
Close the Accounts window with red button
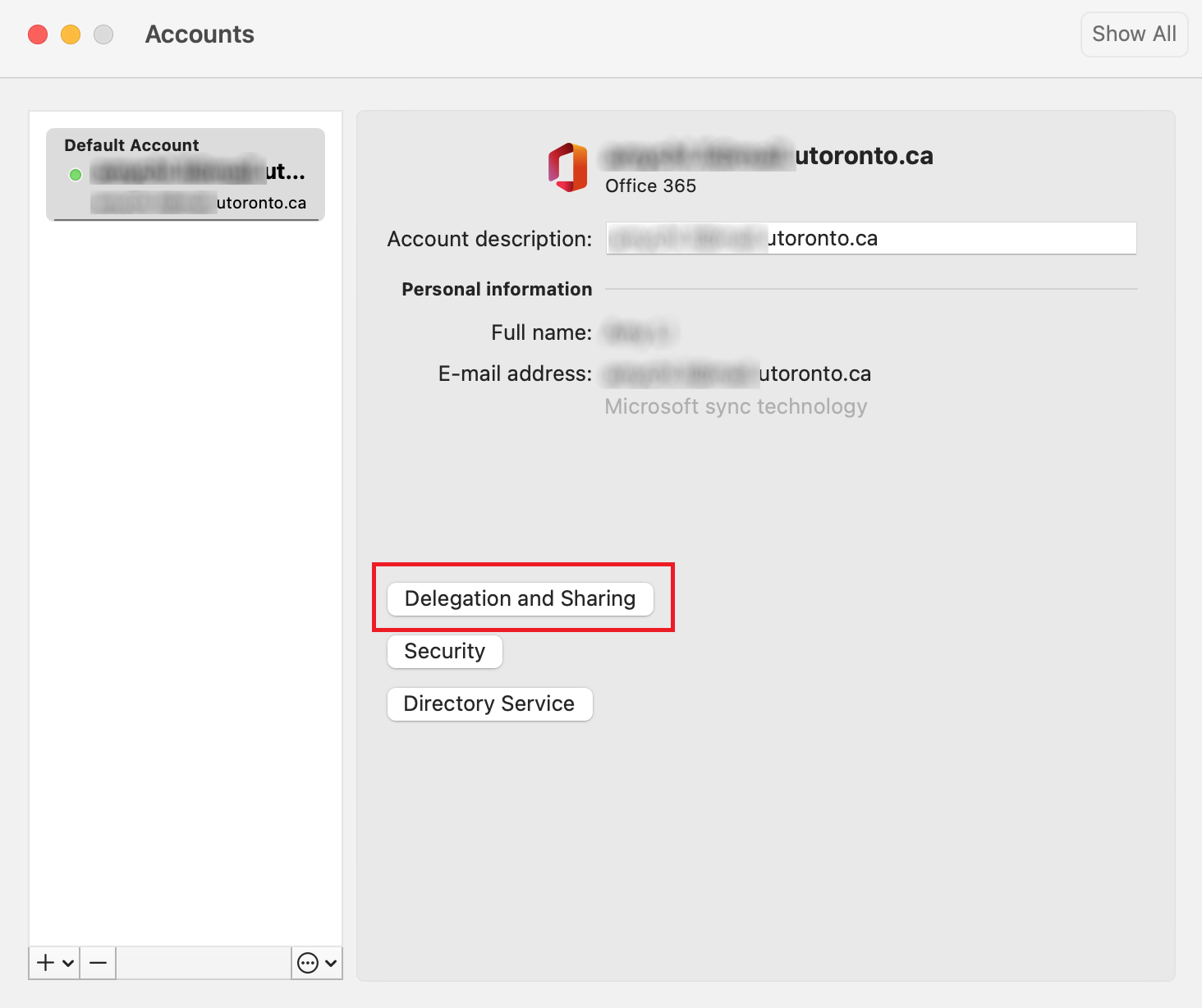point(38,34)
